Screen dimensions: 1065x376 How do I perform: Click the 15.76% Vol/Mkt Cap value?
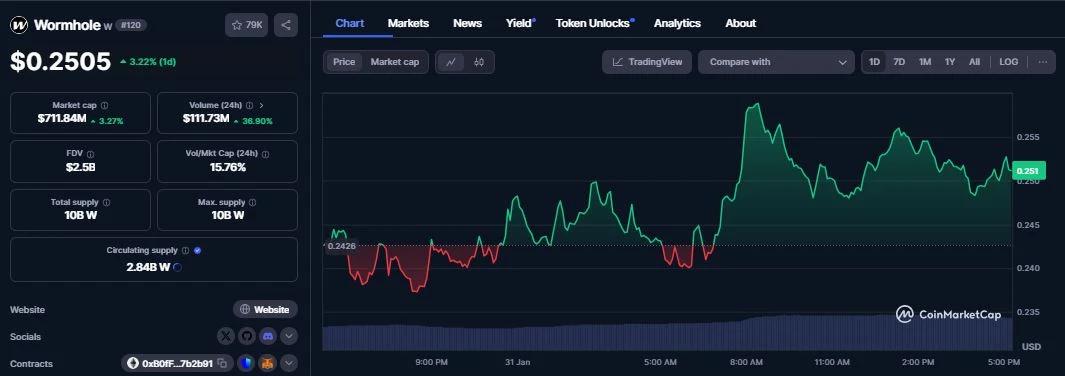point(228,167)
